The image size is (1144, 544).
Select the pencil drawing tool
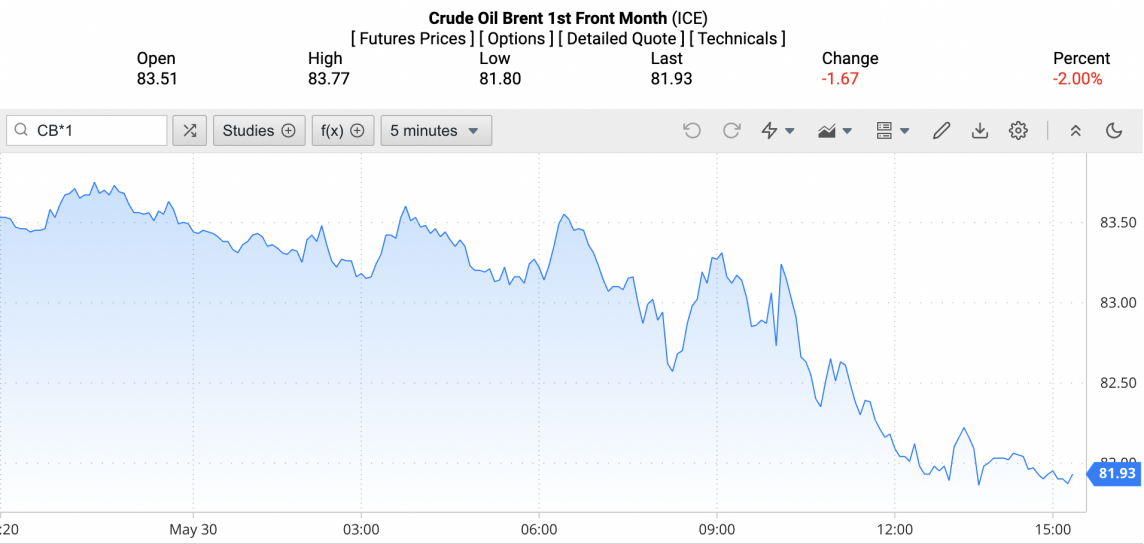(941, 131)
